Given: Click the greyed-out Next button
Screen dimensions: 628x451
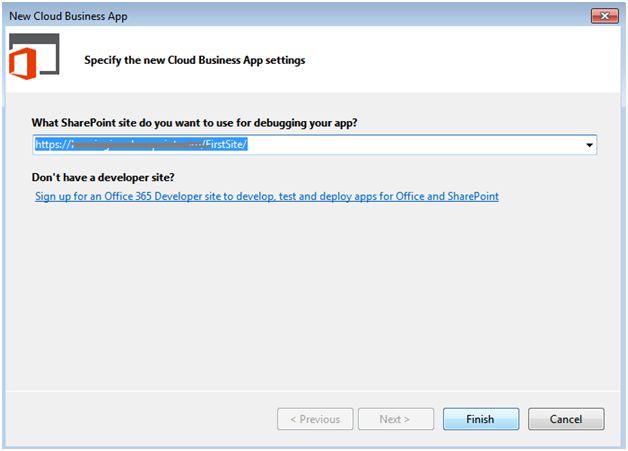Looking at the screenshot, I should 397,419.
